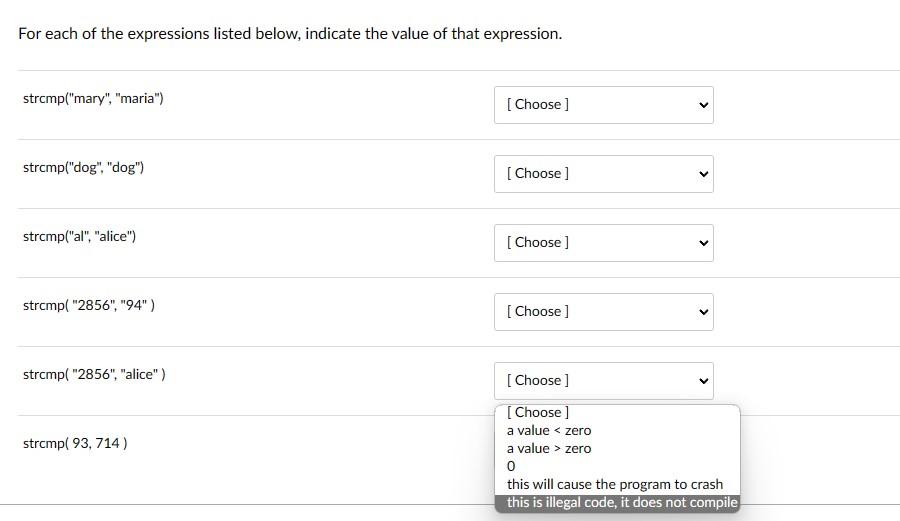Click the strcmp("2856", "94") expression text
This screenshot has width=900, height=521.
(88, 306)
